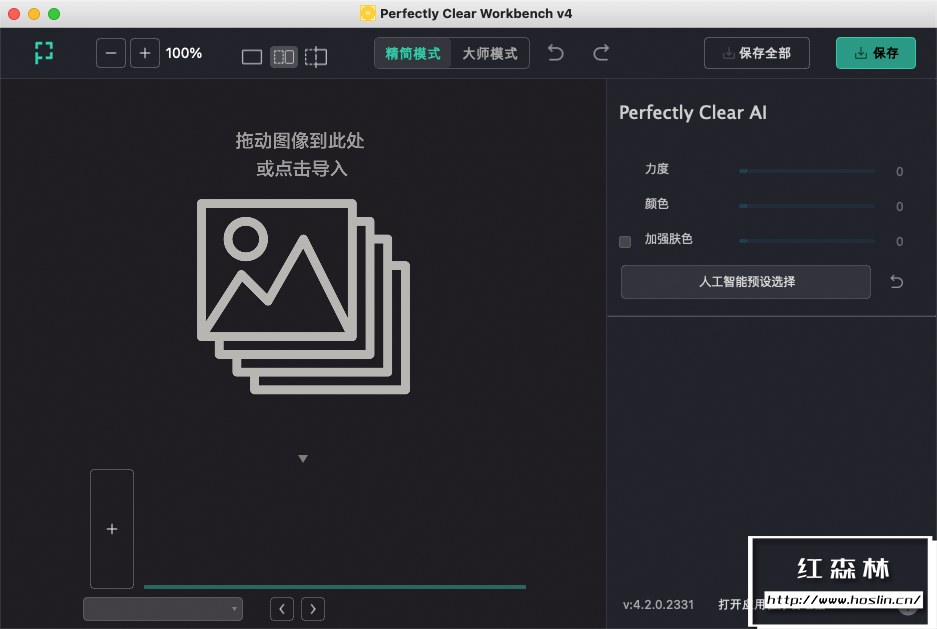Screen dimensions: 937x629
Task: Click the 颜色 value 0
Action: (899, 207)
